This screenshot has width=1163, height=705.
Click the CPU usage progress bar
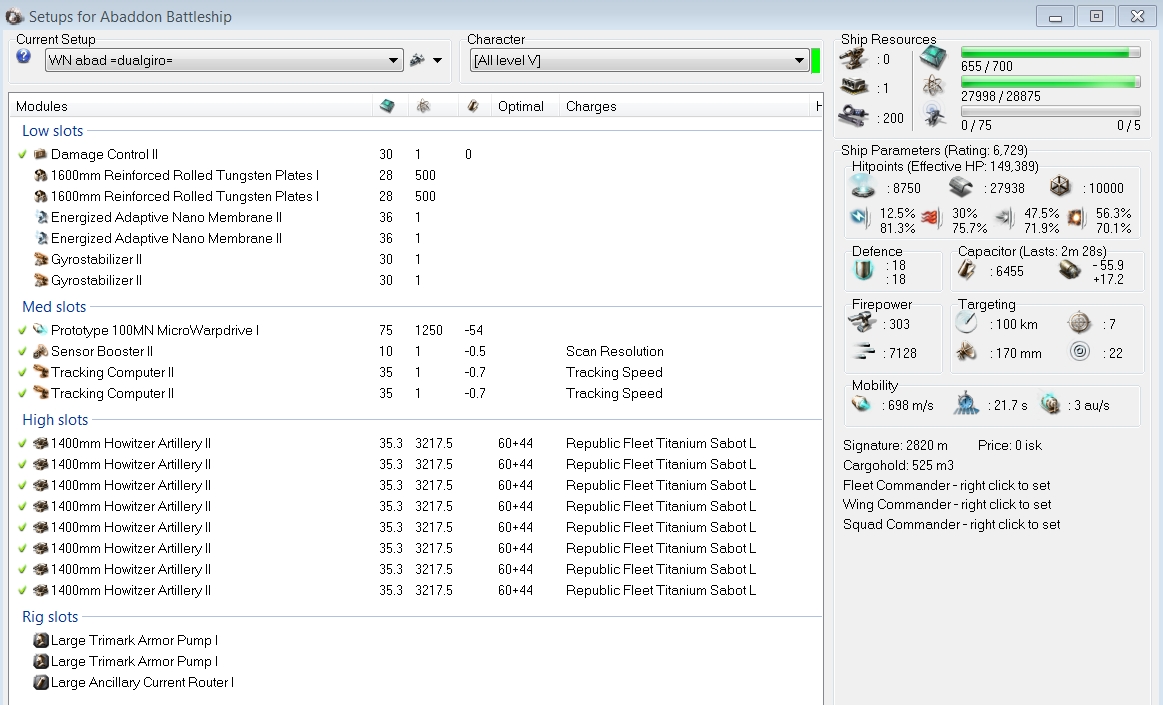coord(1050,52)
